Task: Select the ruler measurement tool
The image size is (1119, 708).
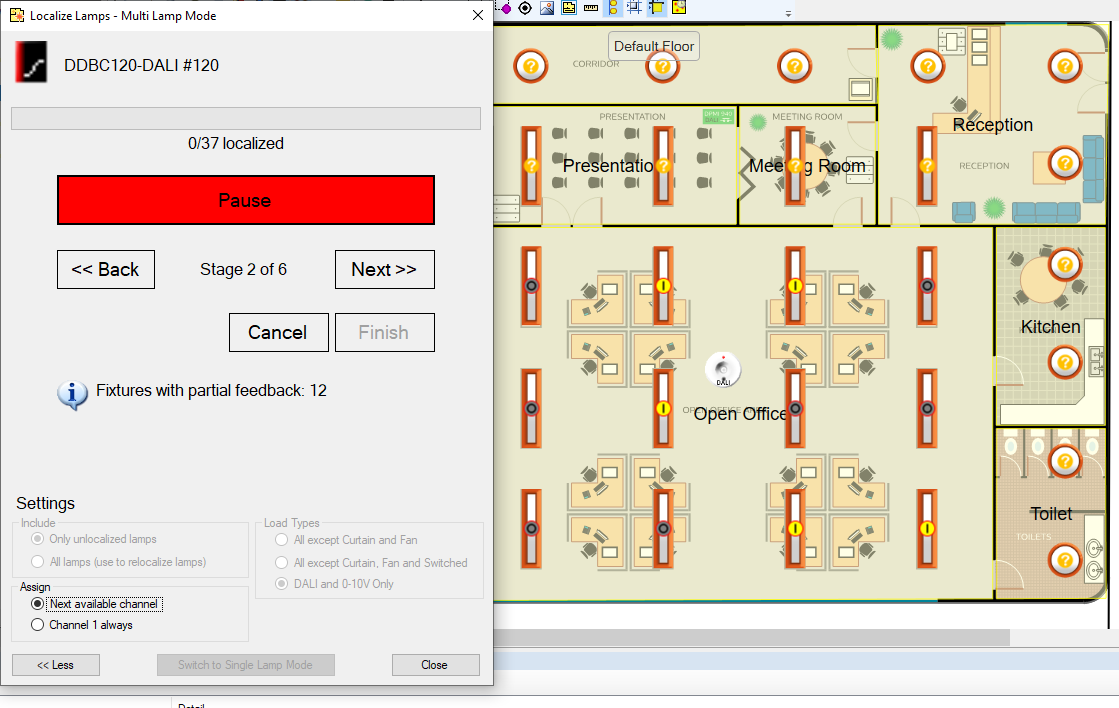Action: point(589,8)
